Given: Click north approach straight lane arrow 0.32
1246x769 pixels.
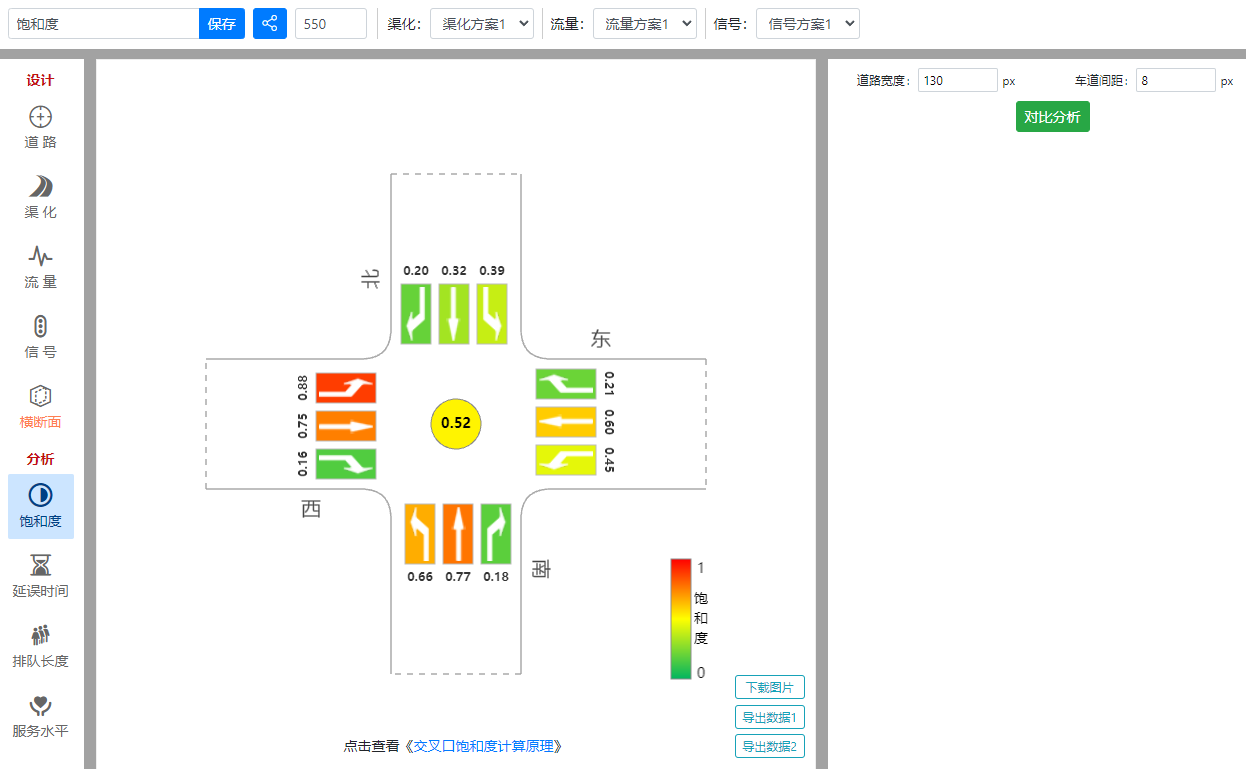Looking at the screenshot, I should tap(454, 314).
